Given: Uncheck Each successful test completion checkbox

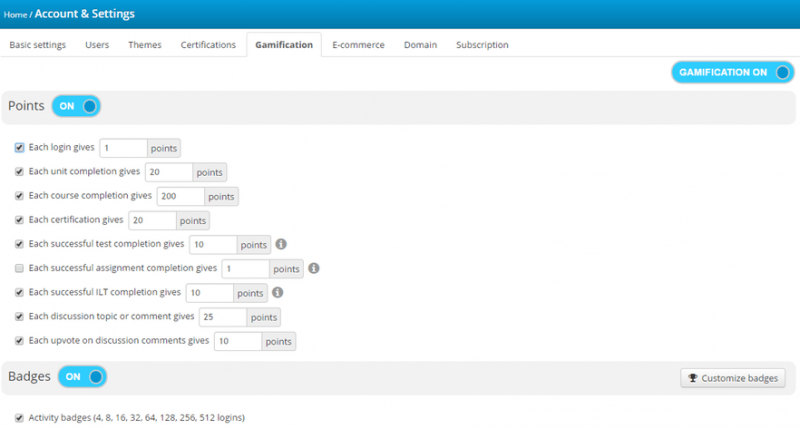Looking at the screenshot, I should (19, 244).
